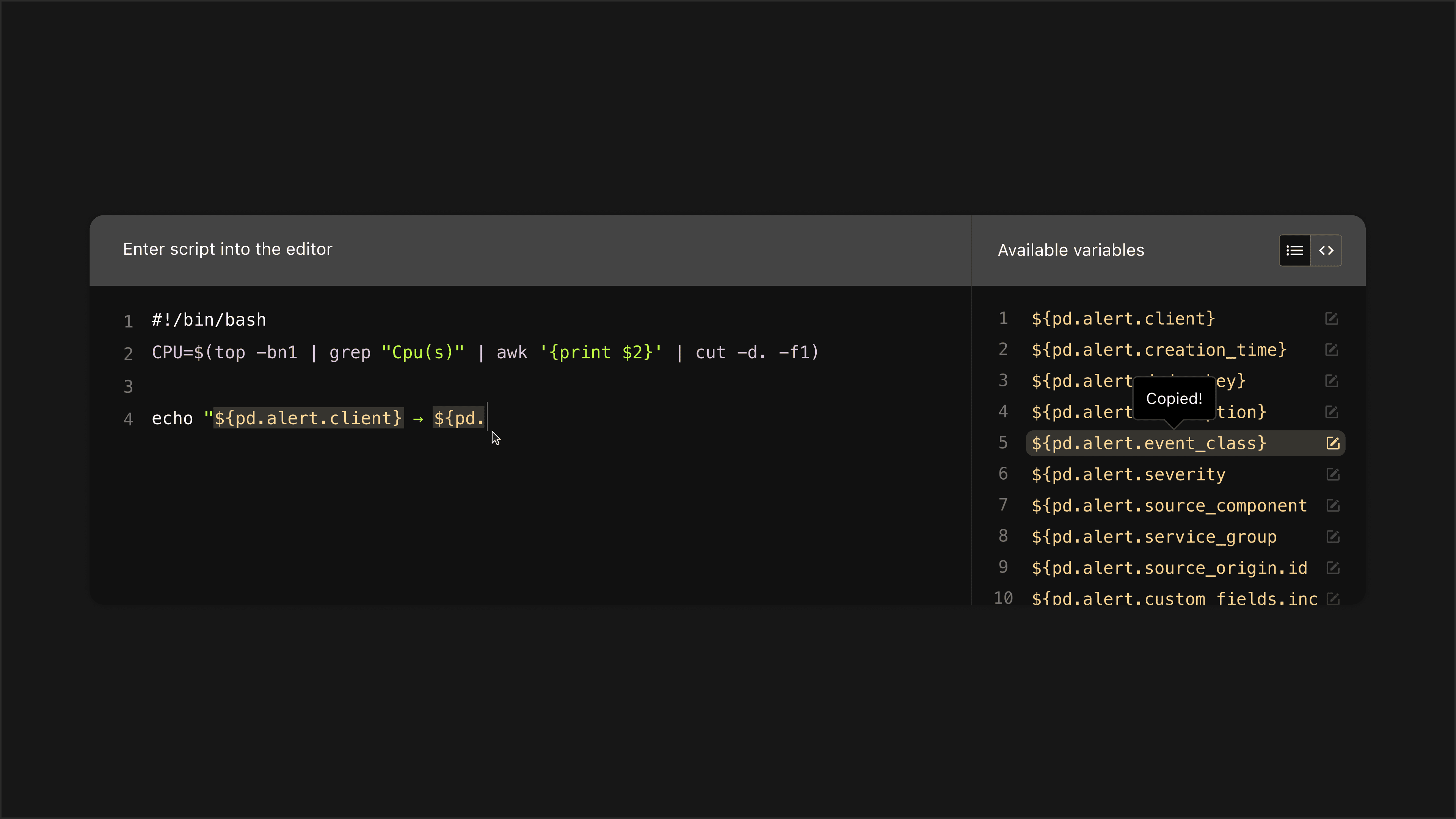The height and width of the screenshot is (819, 1456).
Task: Click line number 4 in the script editor
Action: click(x=128, y=419)
